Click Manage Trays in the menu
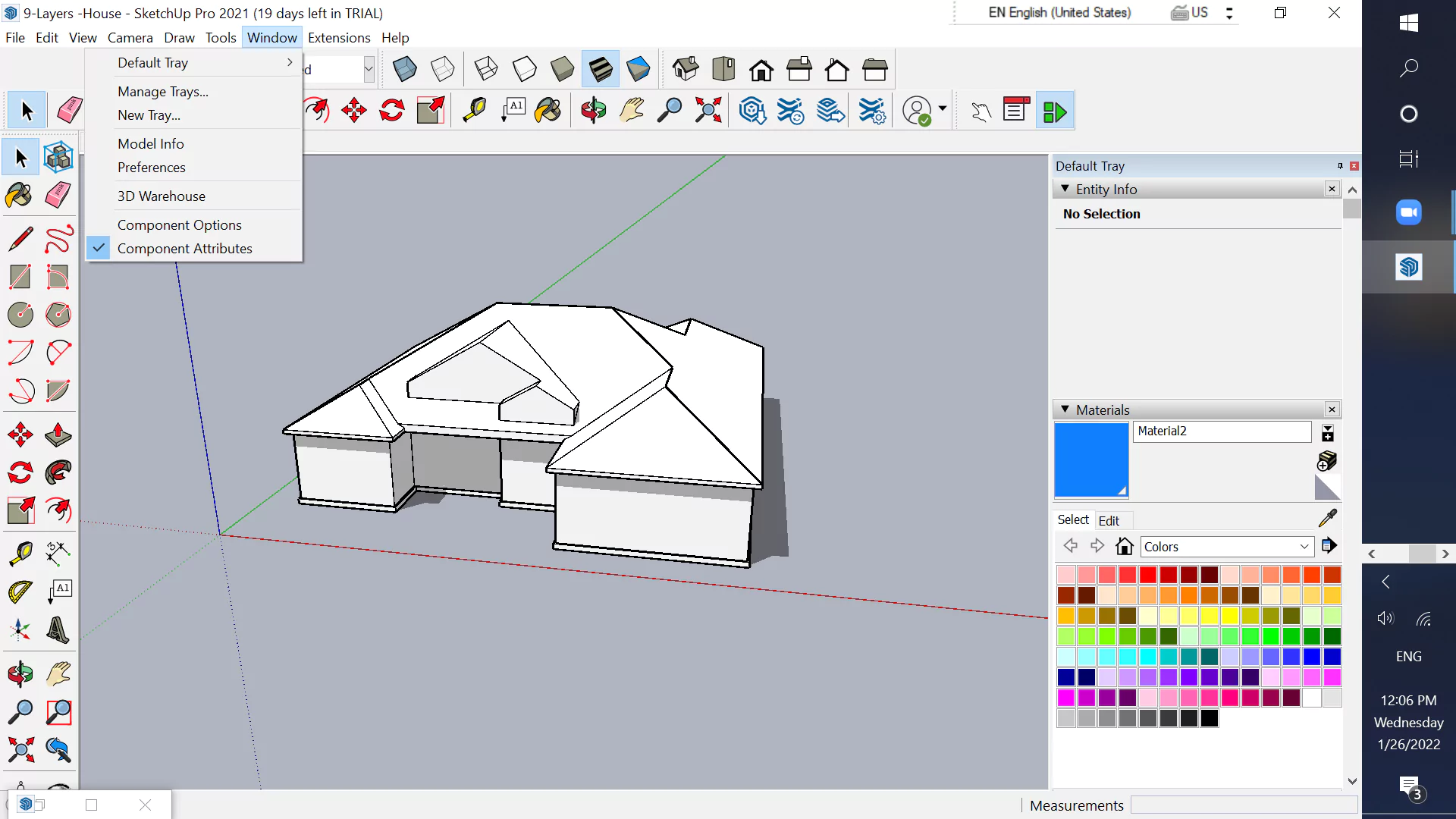The height and width of the screenshot is (819, 1456). pos(162,91)
